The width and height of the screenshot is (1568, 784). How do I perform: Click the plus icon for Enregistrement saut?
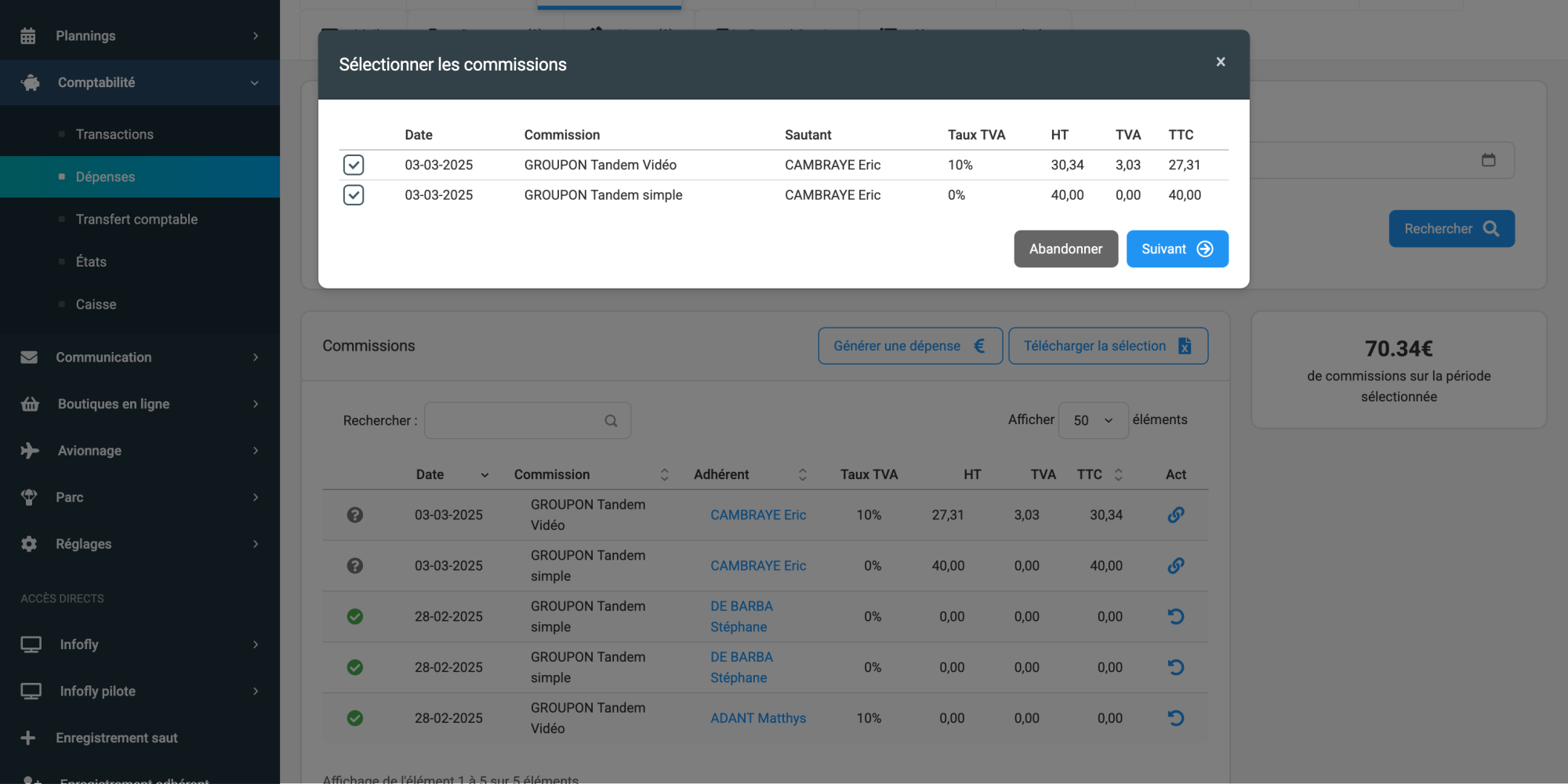click(x=28, y=738)
